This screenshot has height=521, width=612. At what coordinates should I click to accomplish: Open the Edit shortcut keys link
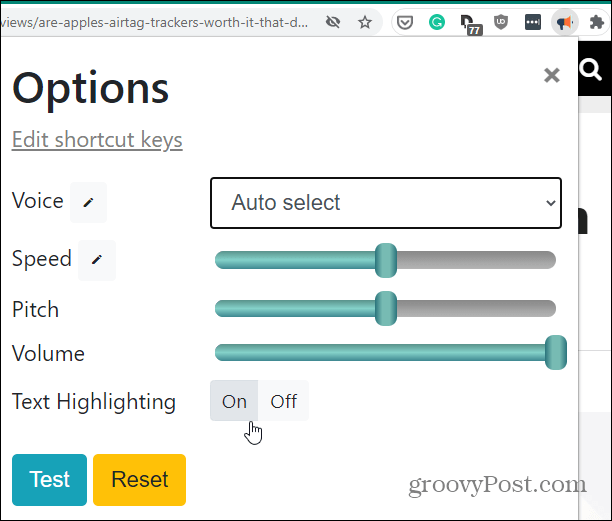point(97,140)
